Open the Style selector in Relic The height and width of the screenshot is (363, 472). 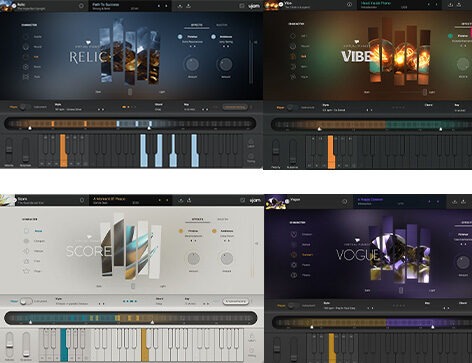tap(79, 107)
